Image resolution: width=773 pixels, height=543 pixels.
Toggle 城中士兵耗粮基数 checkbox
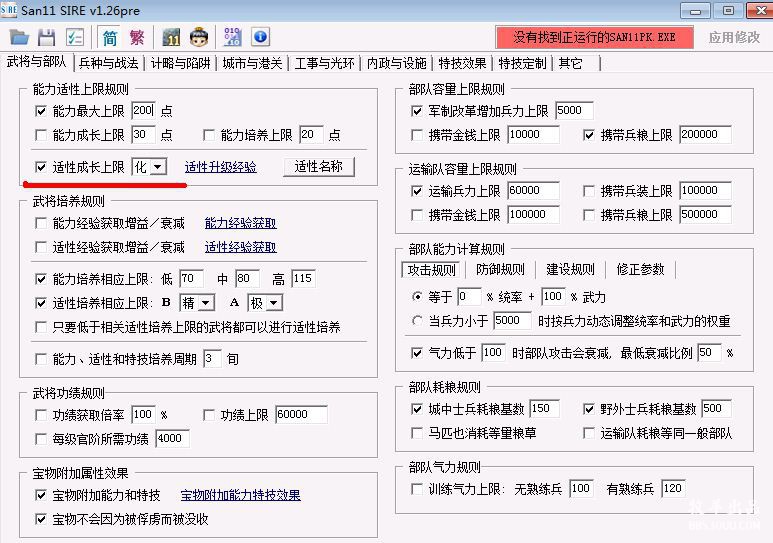pyautogui.click(x=417, y=409)
